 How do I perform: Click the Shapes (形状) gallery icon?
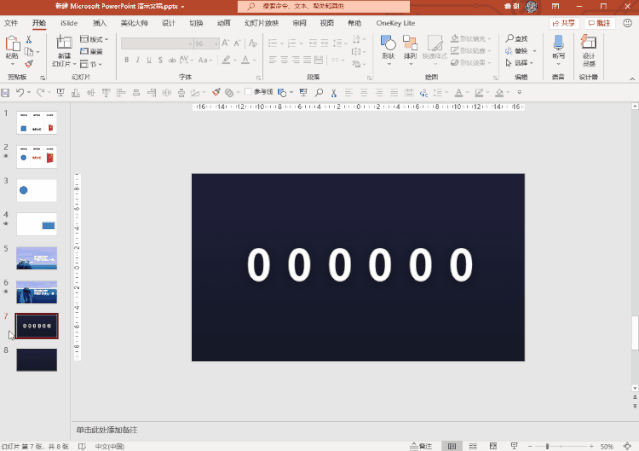388,42
